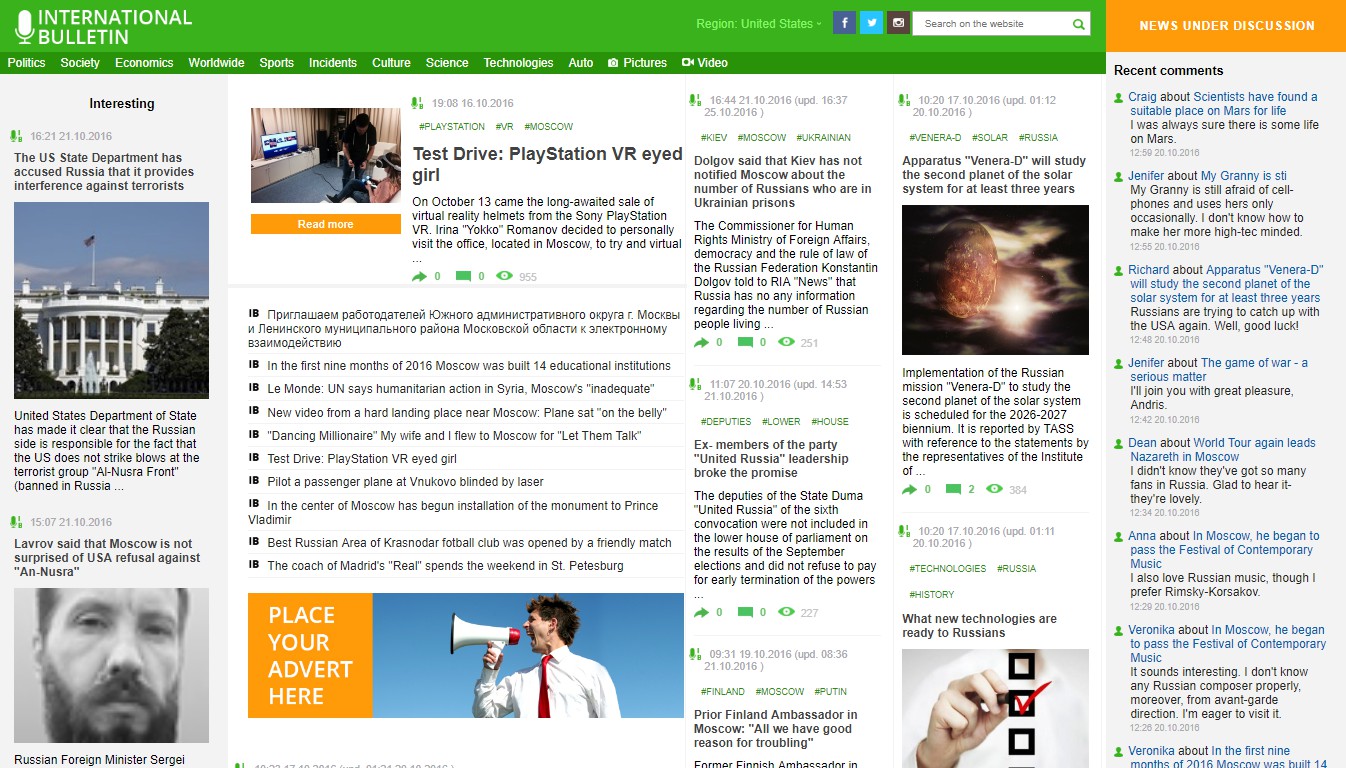Open the Ex-members of United Russia headline

pos(771,459)
